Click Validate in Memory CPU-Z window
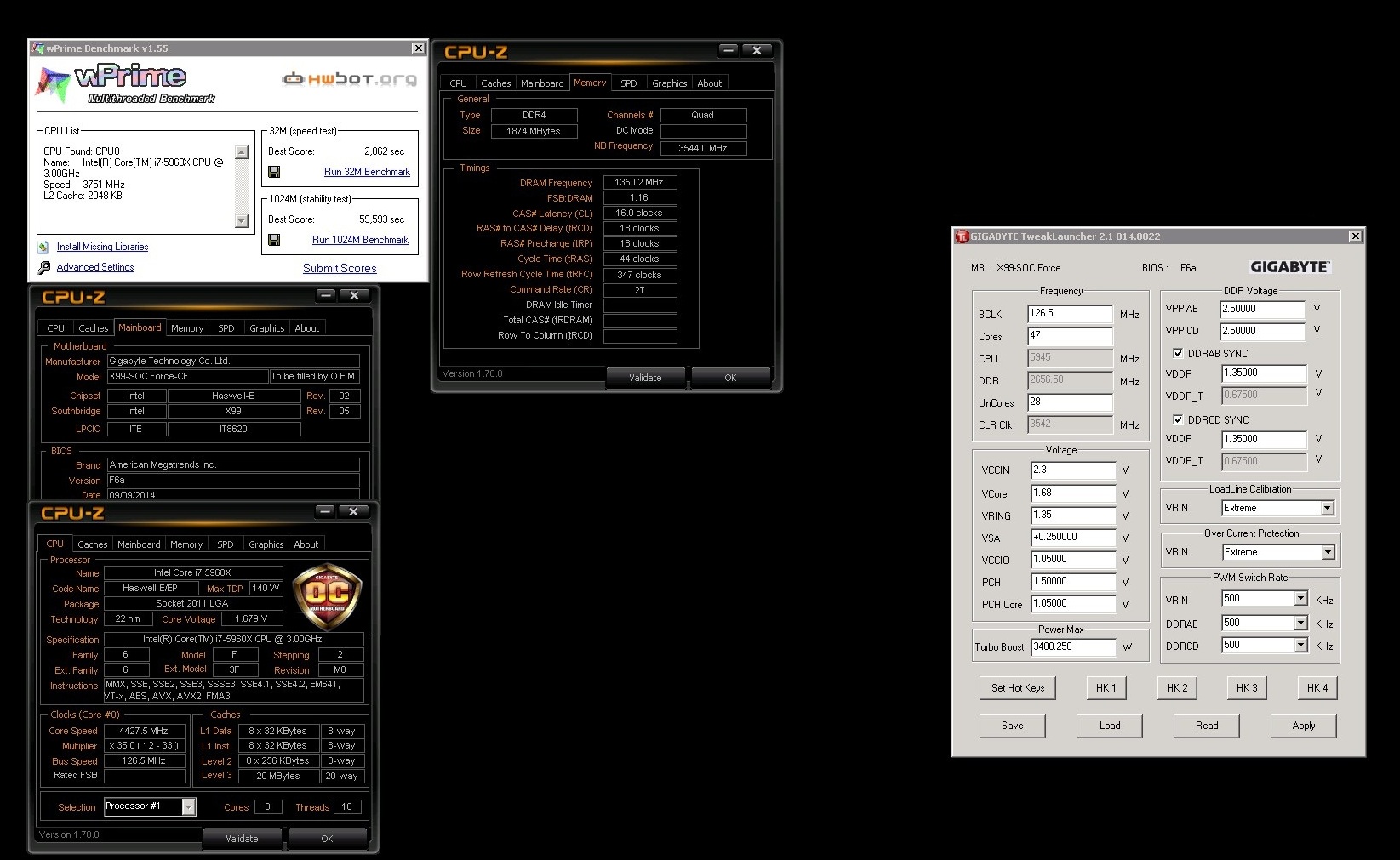The width and height of the screenshot is (1400, 860). click(645, 378)
